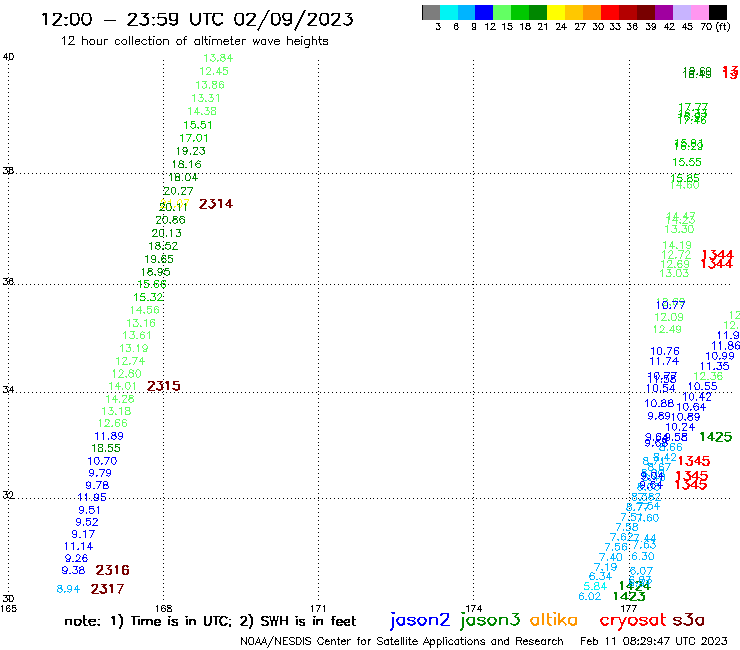Select the green time stamp 1423

[x=629, y=596]
